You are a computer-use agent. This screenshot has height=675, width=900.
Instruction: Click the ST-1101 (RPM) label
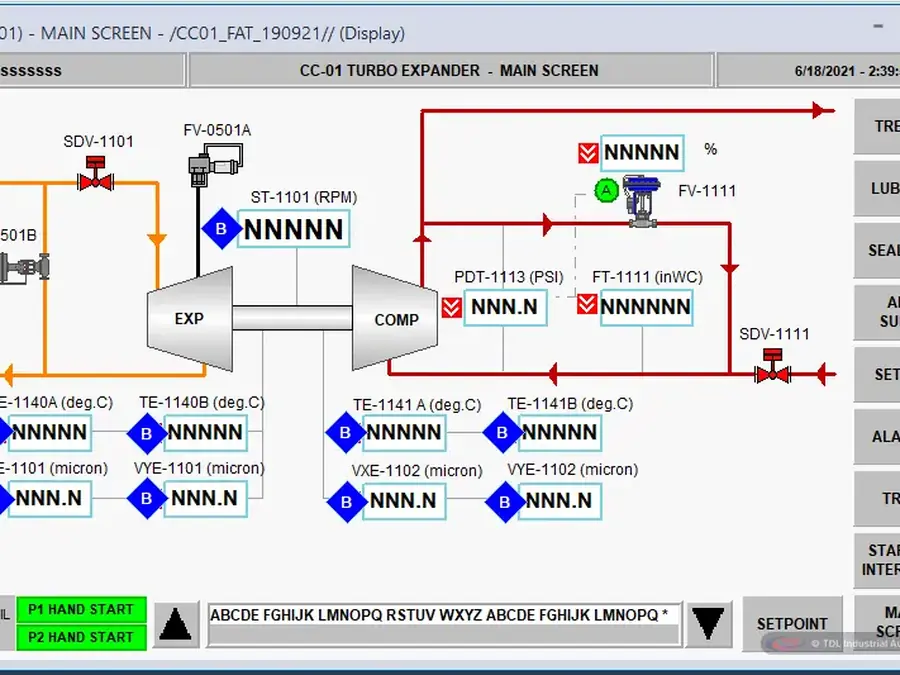pyautogui.click(x=304, y=197)
